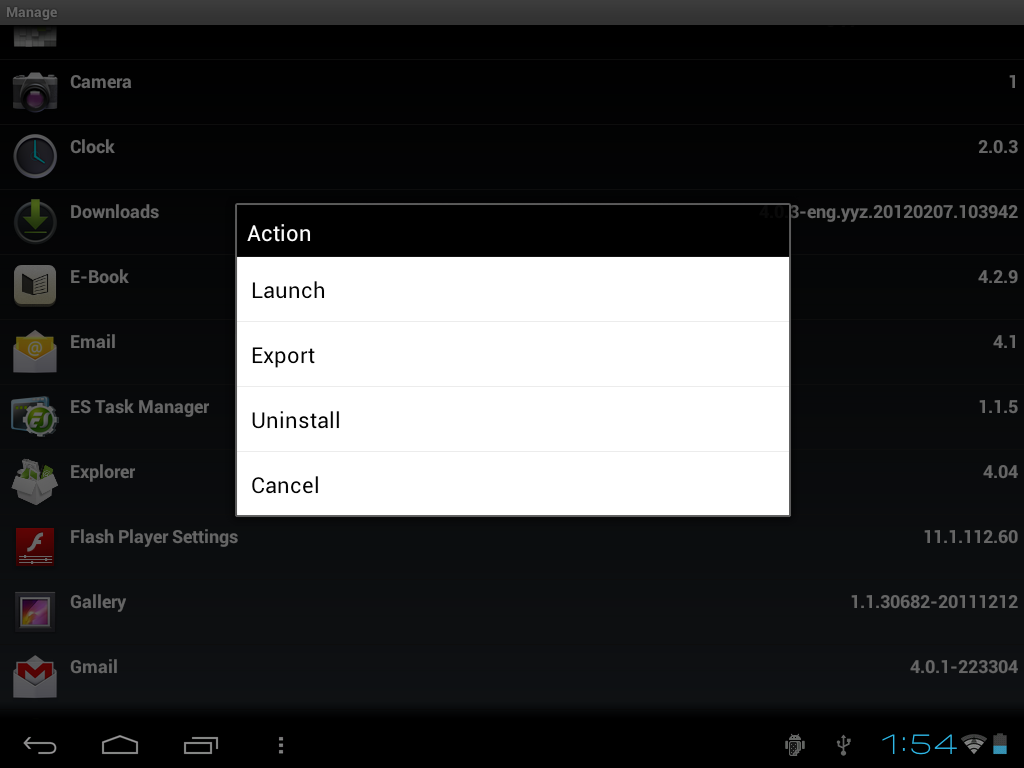
Task: Tap the Explorer box icon
Action: 35,481
